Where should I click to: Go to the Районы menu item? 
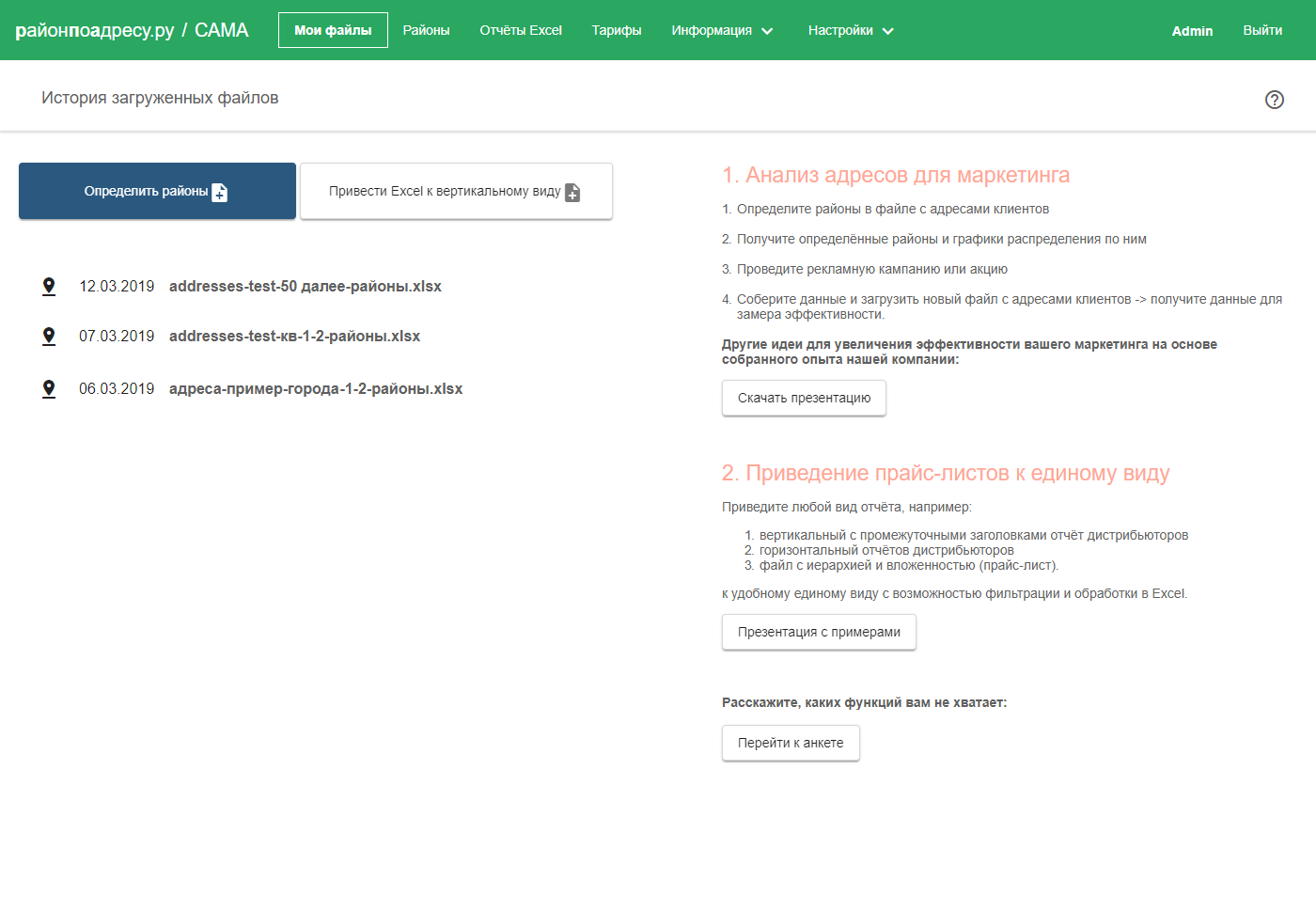[426, 30]
